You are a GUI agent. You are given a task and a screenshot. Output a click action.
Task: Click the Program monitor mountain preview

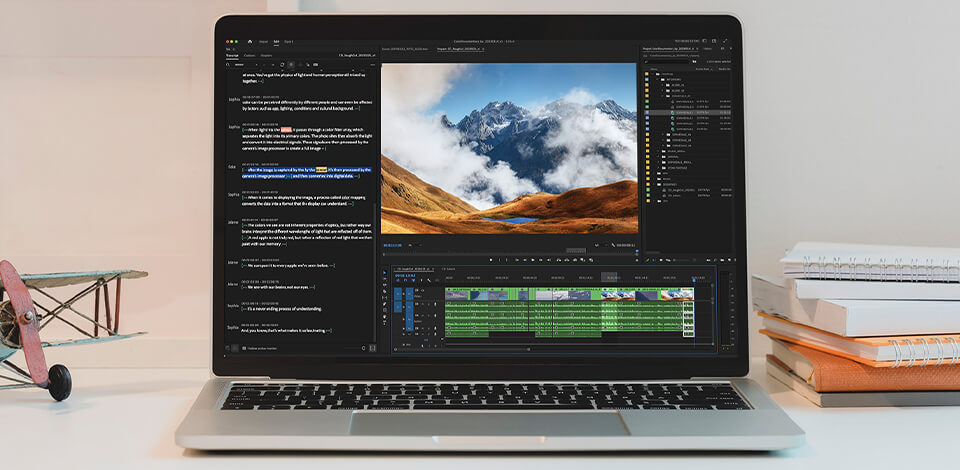tap(509, 148)
